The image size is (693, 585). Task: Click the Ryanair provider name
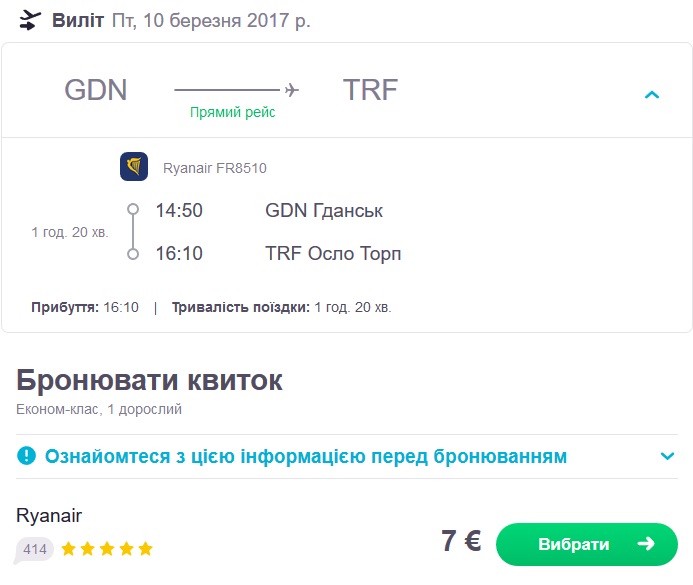pos(49,516)
